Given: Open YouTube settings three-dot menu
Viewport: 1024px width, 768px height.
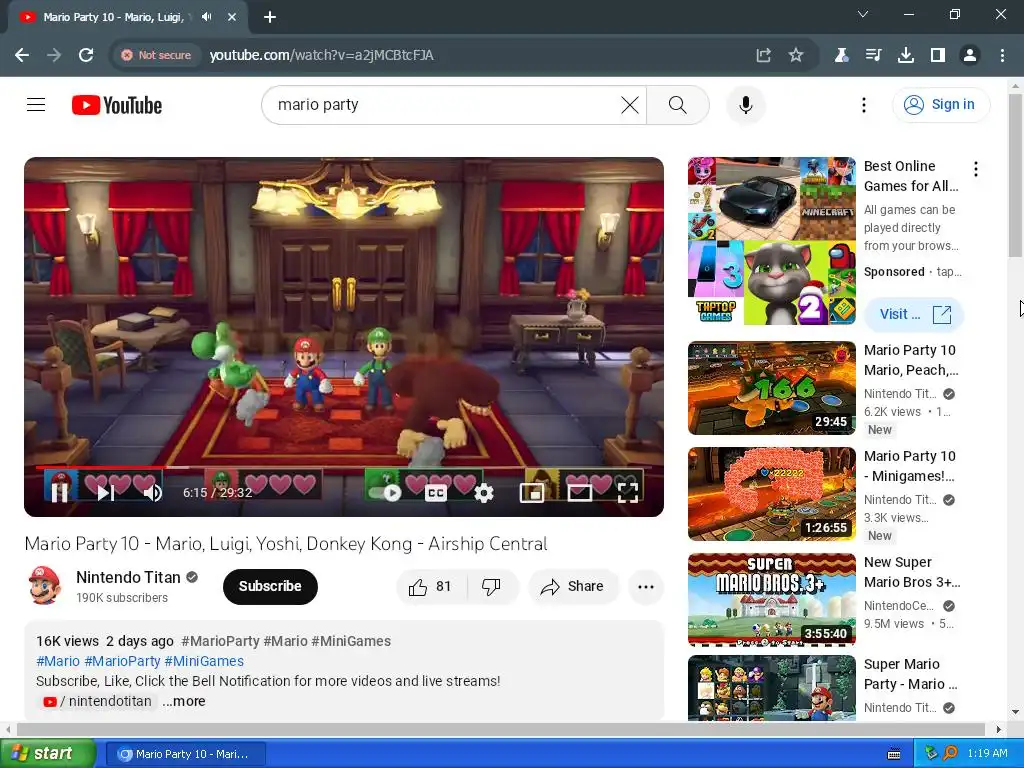Looking at the screenshot, I should click(x=863, y=104).
